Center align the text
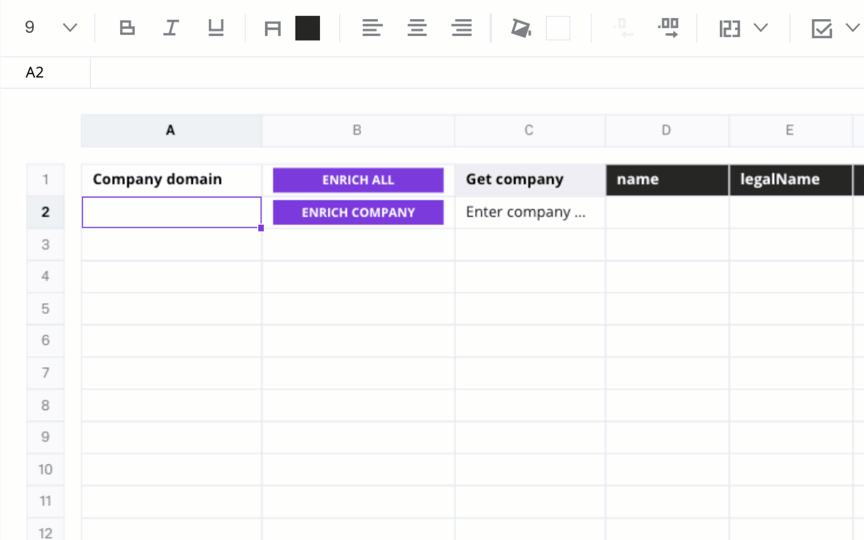 coord(417,28)
